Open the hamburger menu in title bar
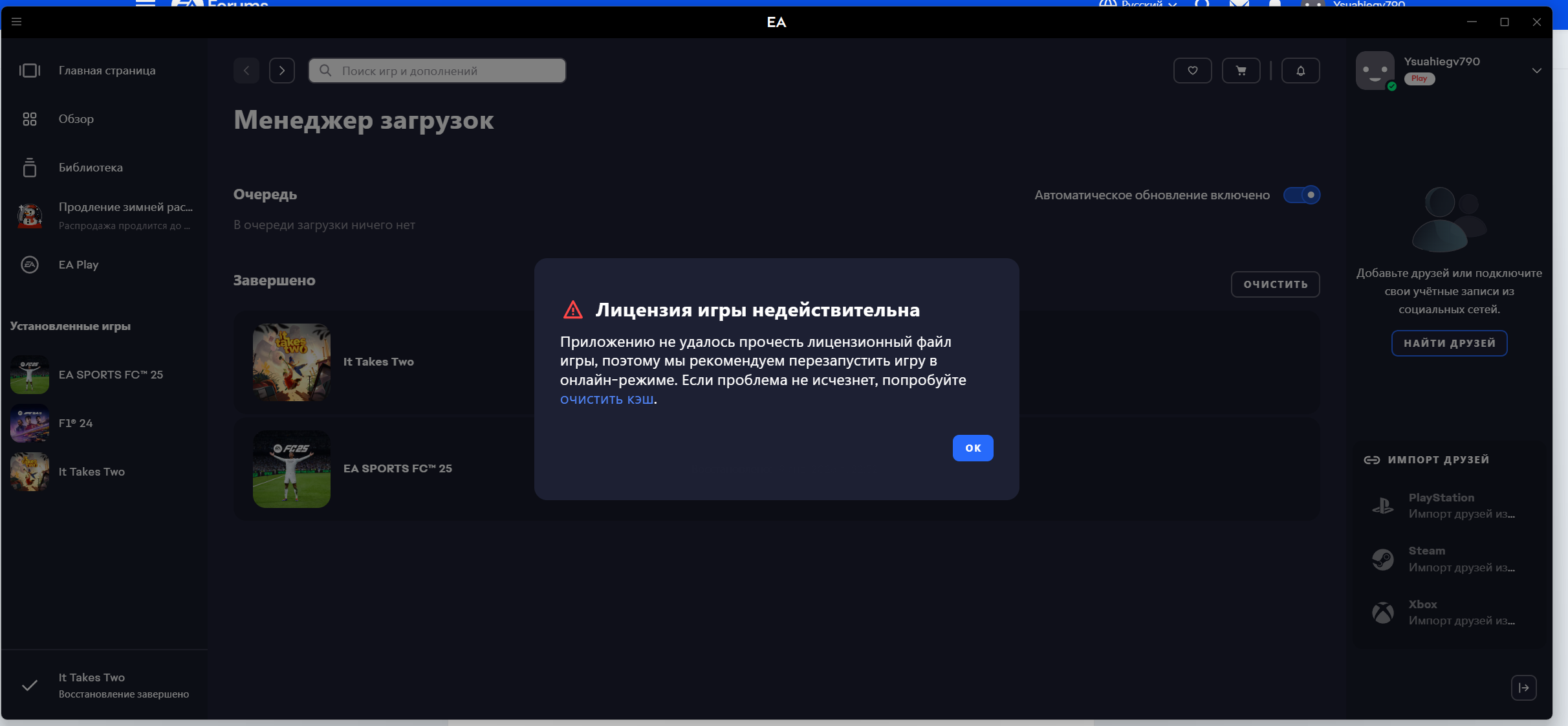1568x726 pixels. [17, 22]
